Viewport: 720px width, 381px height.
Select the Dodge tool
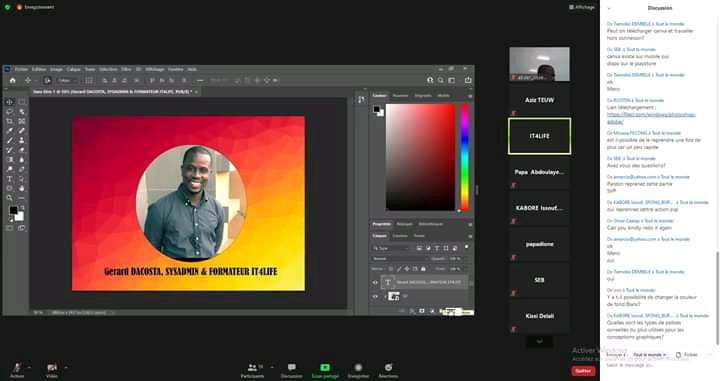[10, 169]
